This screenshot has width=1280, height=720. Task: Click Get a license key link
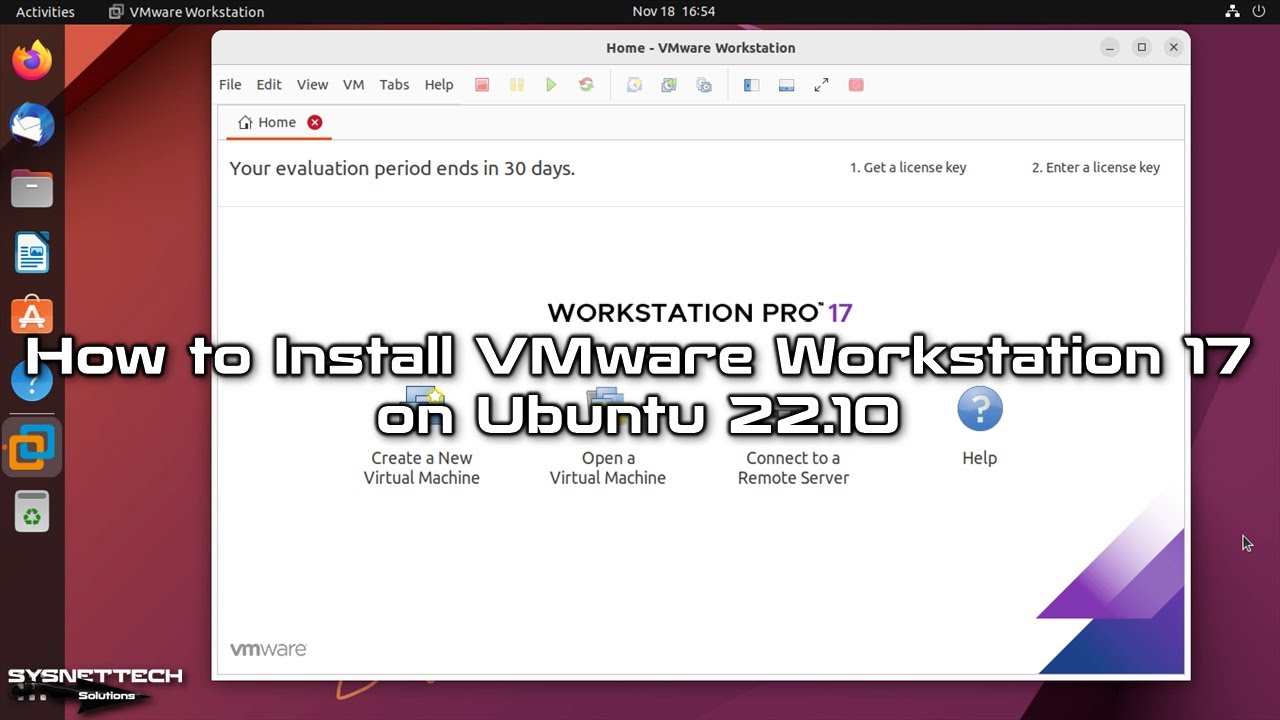pos(908,168)
